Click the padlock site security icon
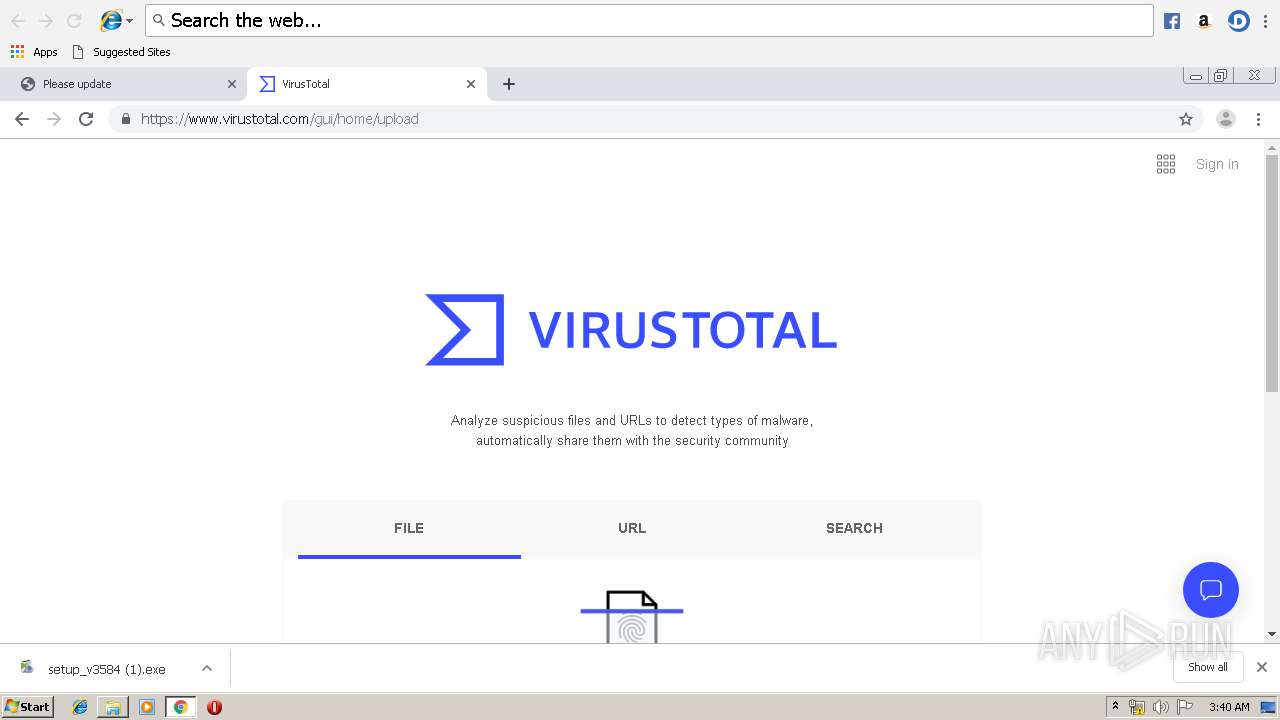 pyautogui.click(x=126, y=119)
